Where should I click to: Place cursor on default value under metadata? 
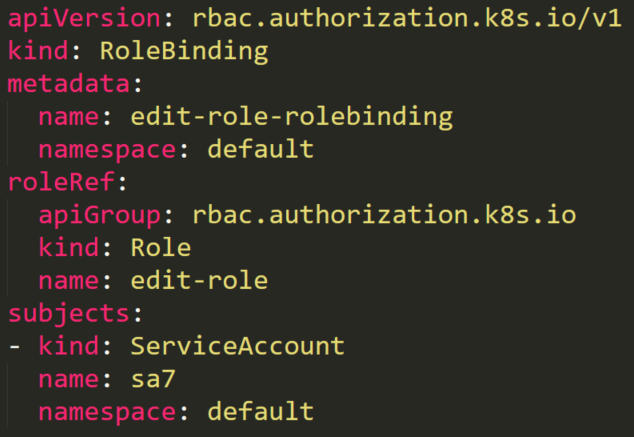point(260,149)
